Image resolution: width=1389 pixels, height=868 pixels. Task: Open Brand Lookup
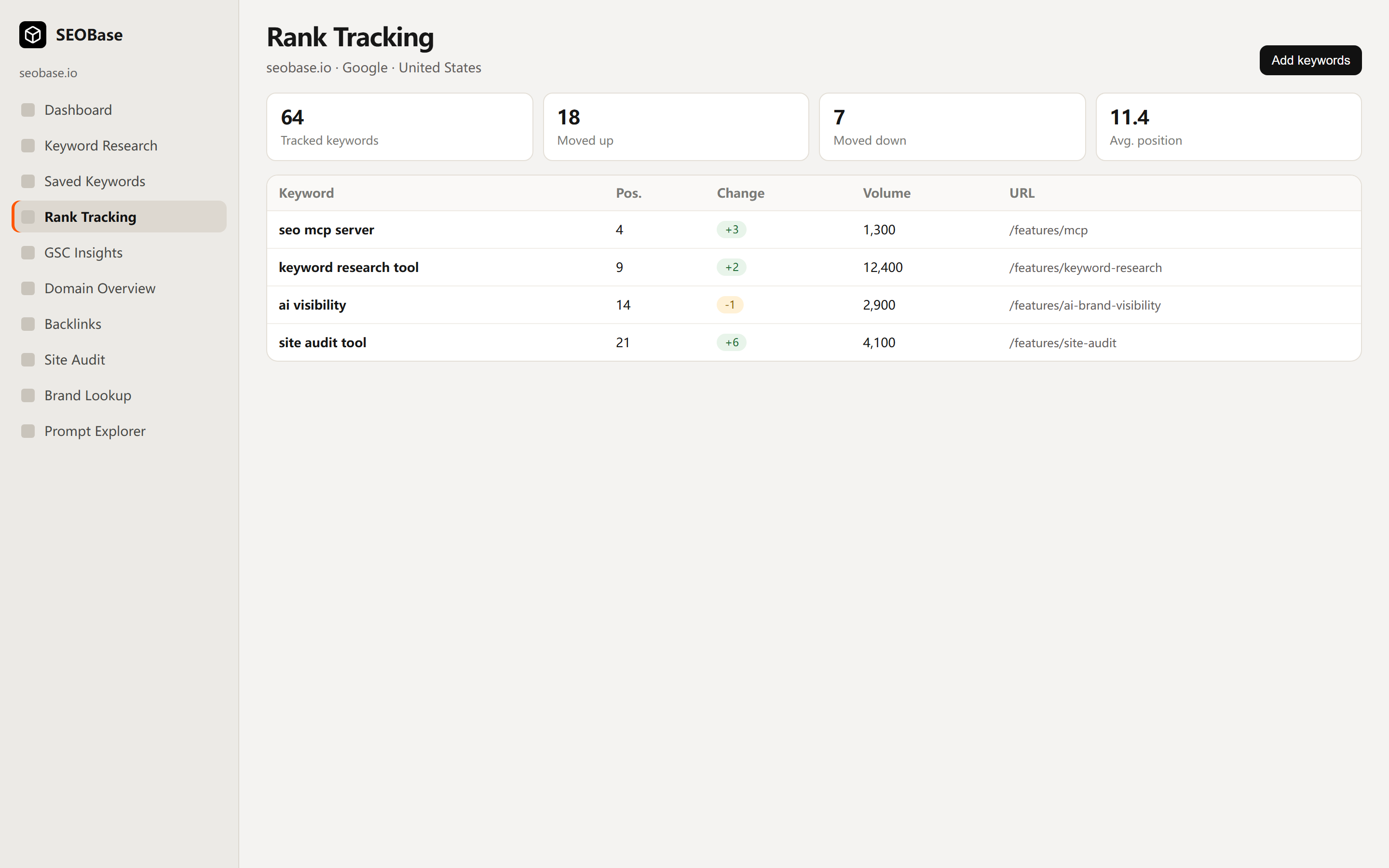click(119, 395)
